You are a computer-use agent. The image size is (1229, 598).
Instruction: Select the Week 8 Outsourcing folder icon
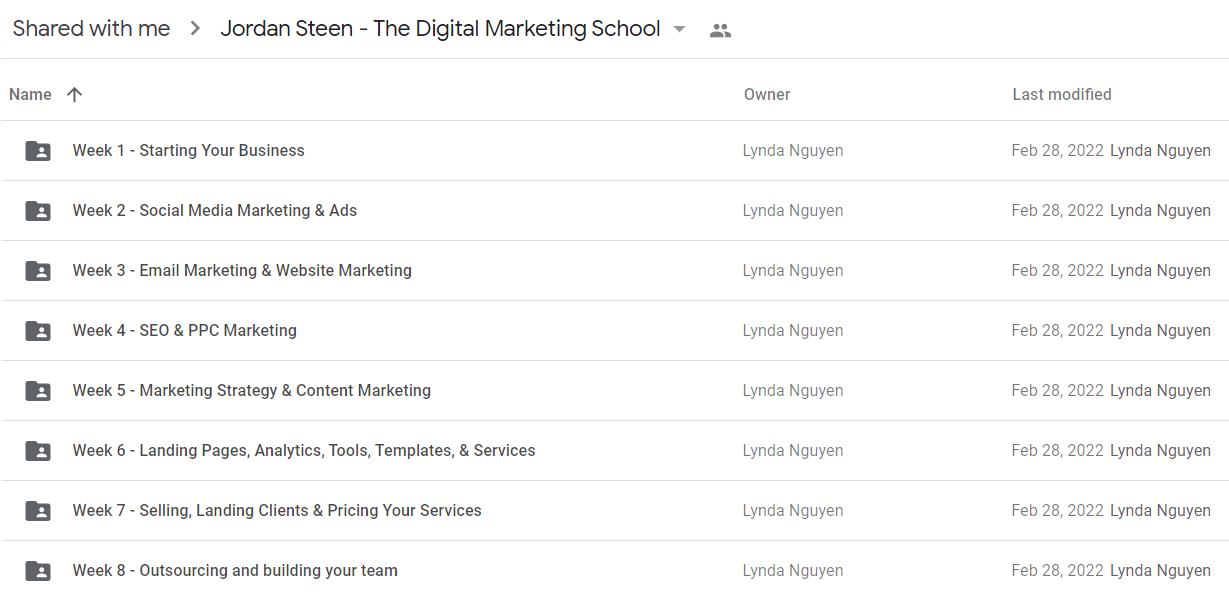point(38,571)
